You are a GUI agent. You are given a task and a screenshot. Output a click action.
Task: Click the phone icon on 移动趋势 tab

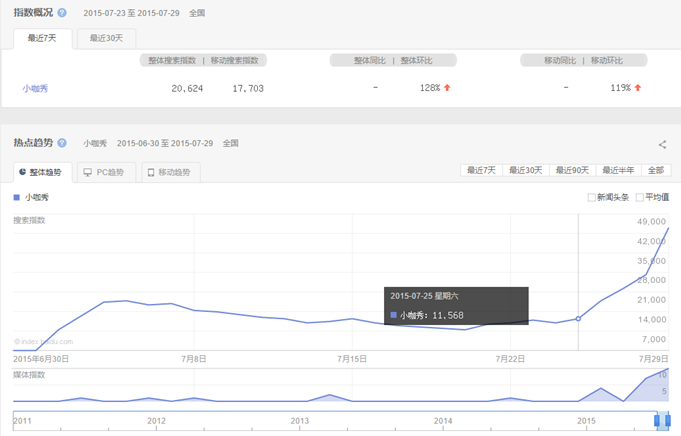click(x=151, y=172)
